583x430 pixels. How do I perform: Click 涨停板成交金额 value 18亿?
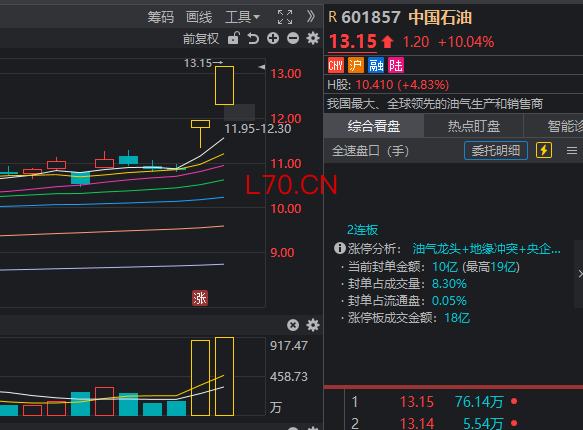457,318
